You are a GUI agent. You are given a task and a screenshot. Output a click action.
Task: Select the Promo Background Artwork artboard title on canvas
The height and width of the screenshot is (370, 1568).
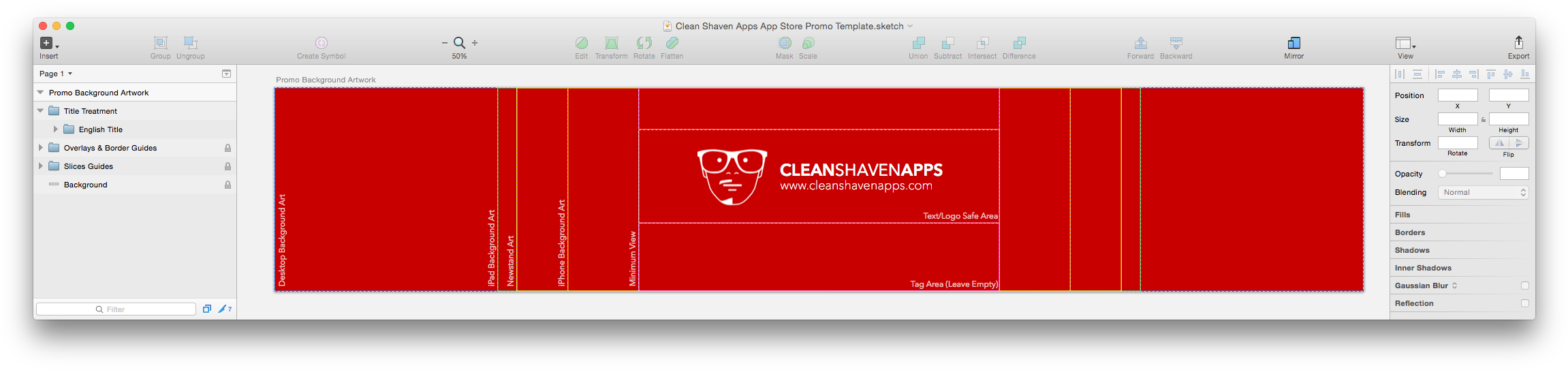click(326, 80)
